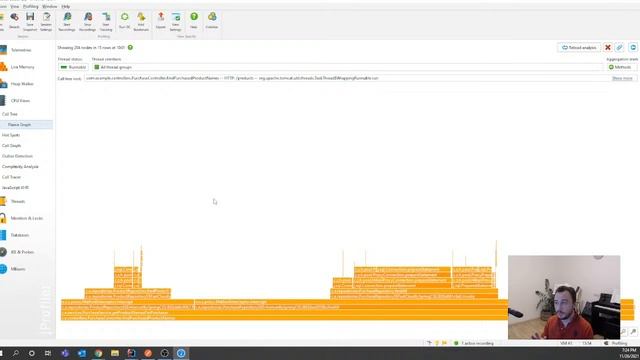The width and height of the screenshot is (640, 360).
Task: Click the link icon next to Reload analysis
Action: tap(620, 48)
